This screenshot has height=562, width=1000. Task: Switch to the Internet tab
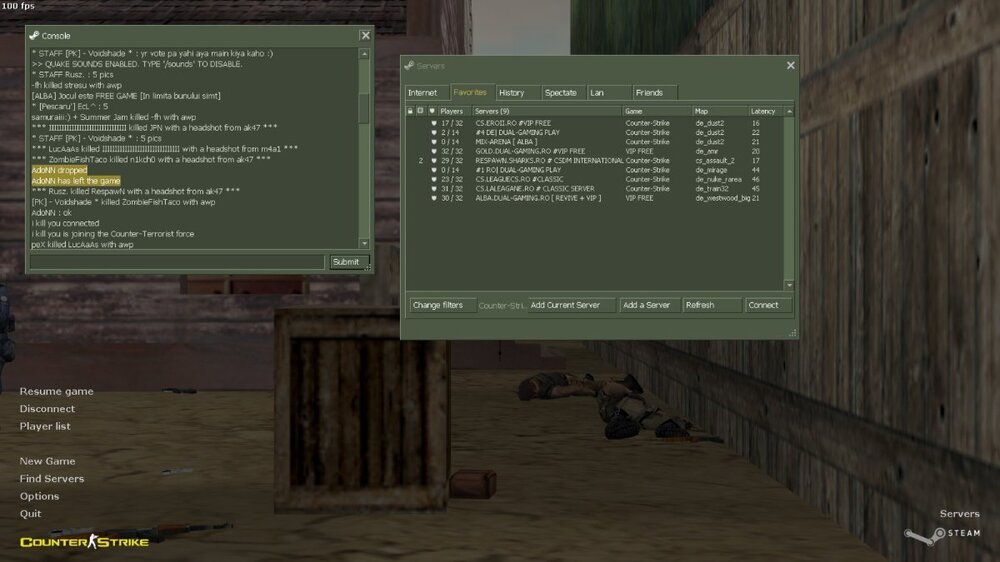coord(423,93)
